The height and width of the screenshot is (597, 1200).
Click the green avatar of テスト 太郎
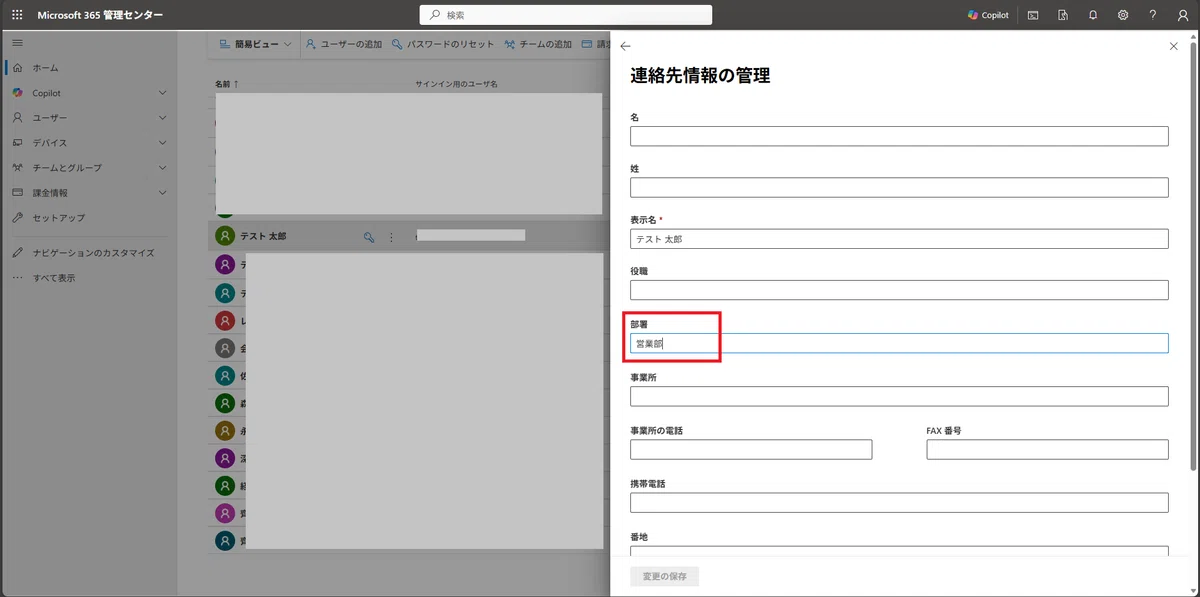click(225, 237)
